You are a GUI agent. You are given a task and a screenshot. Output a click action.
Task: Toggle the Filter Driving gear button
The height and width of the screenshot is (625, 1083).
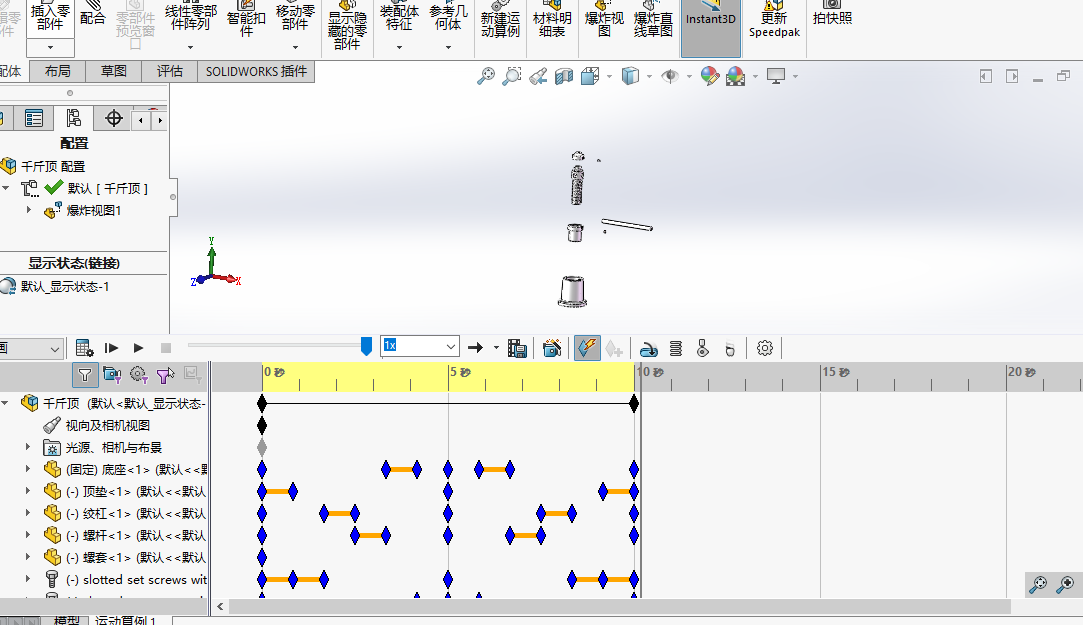[139, 375]
